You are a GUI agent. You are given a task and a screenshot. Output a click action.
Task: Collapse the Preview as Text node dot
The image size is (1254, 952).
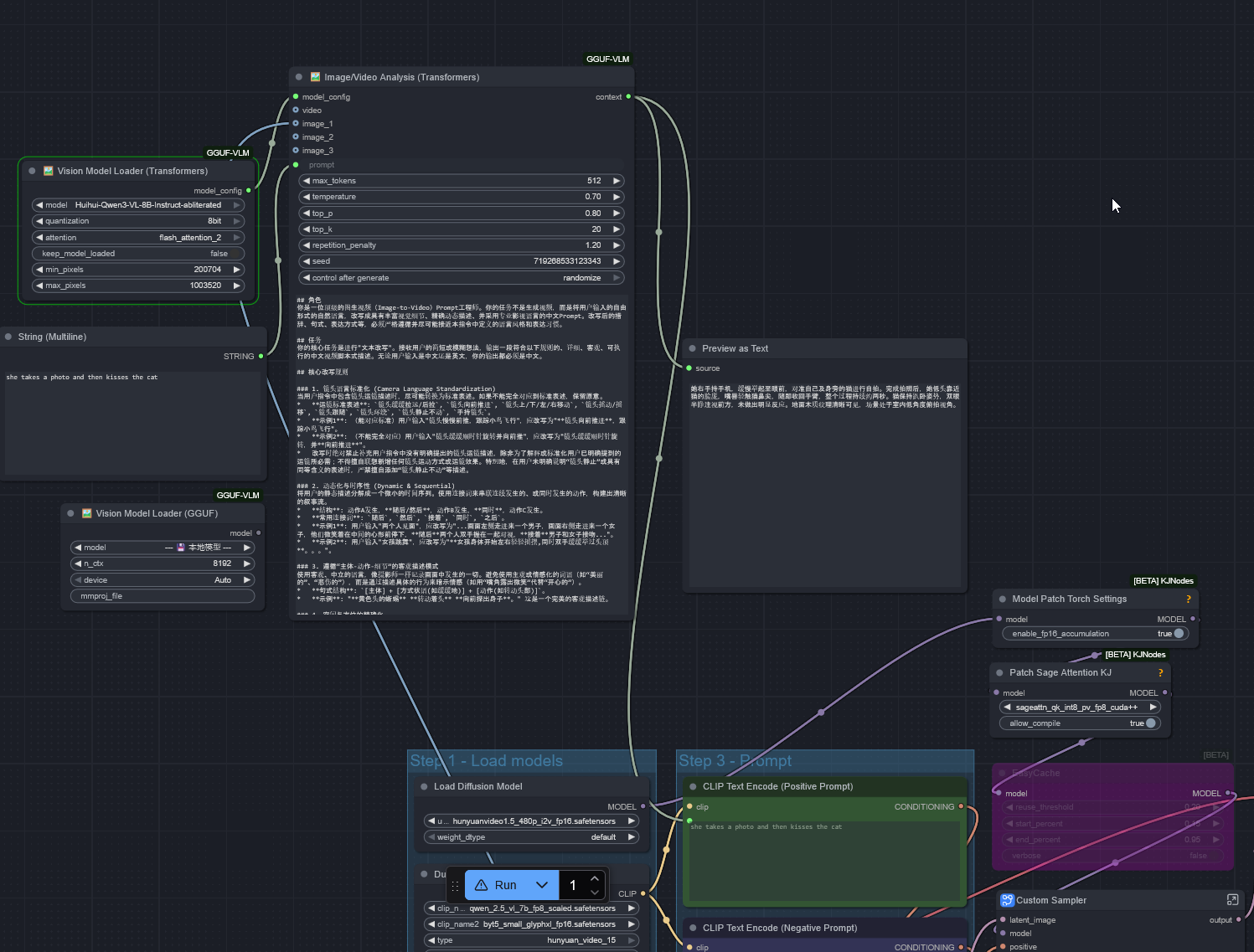click(x=692, y=348)
